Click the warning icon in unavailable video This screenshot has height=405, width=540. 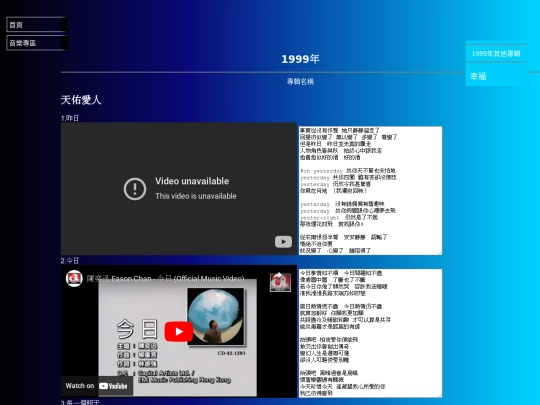(x=135, y=189)
